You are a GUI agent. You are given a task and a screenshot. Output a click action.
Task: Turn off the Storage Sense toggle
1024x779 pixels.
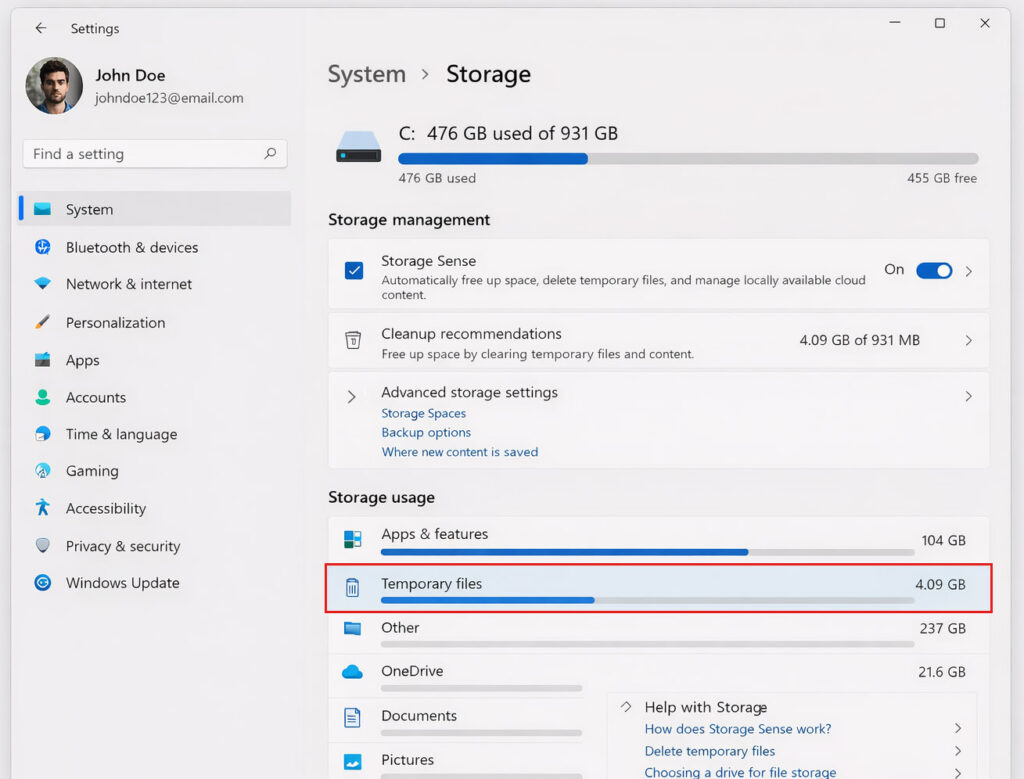(x=934, y=270)
